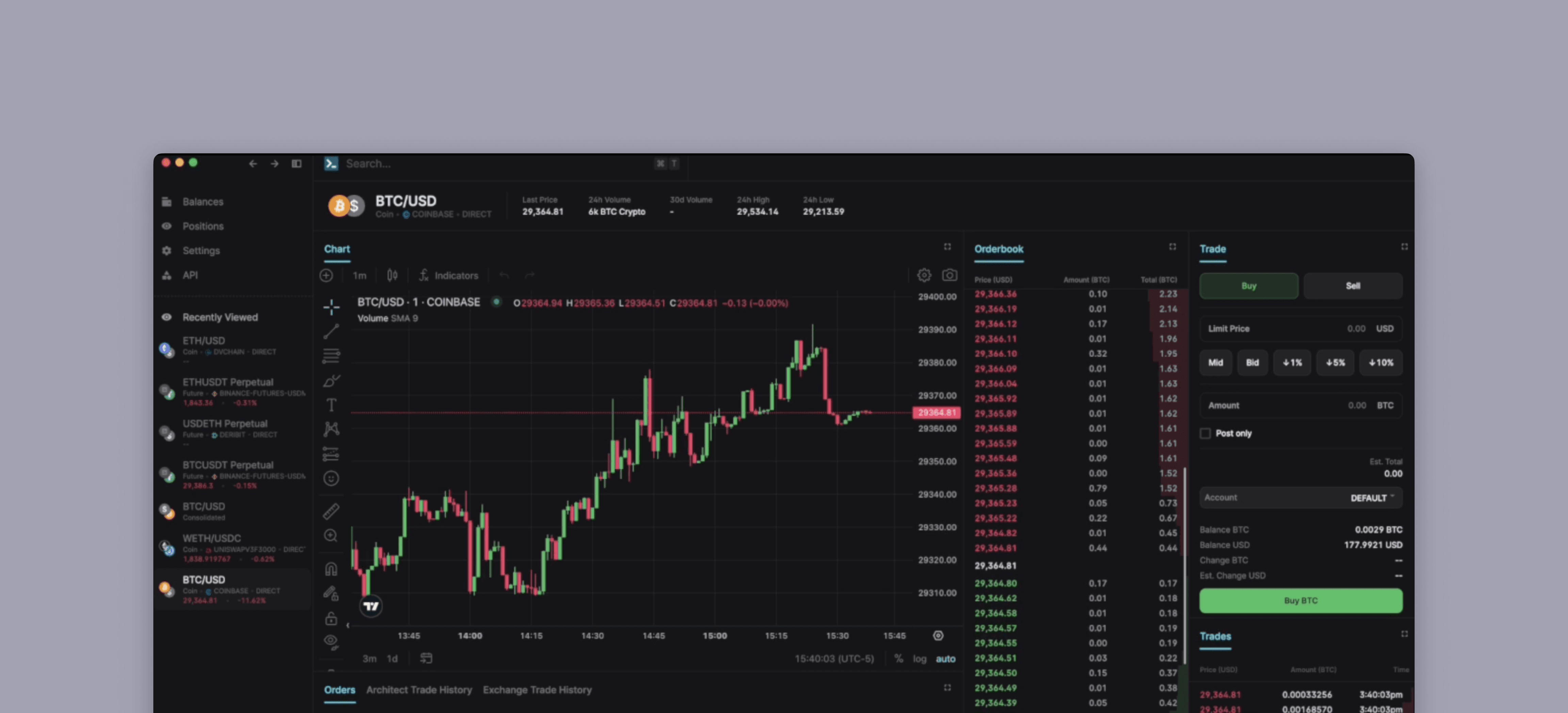Click the add symbol plus icon on chart toolbar
This screenshot has height=713, width=1568.
[326, 276]
